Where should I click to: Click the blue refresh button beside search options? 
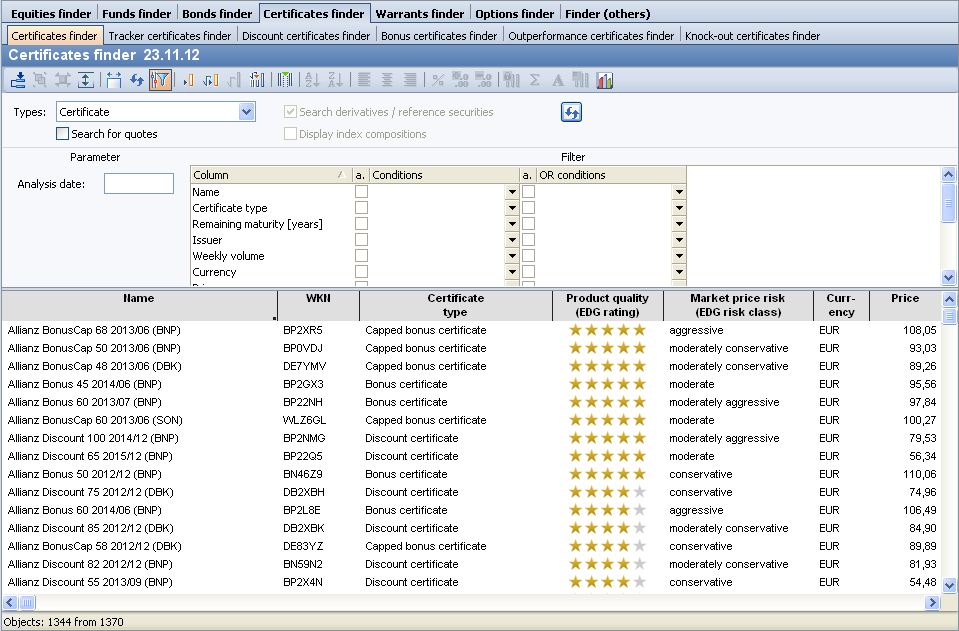click(x=571, y=113)
